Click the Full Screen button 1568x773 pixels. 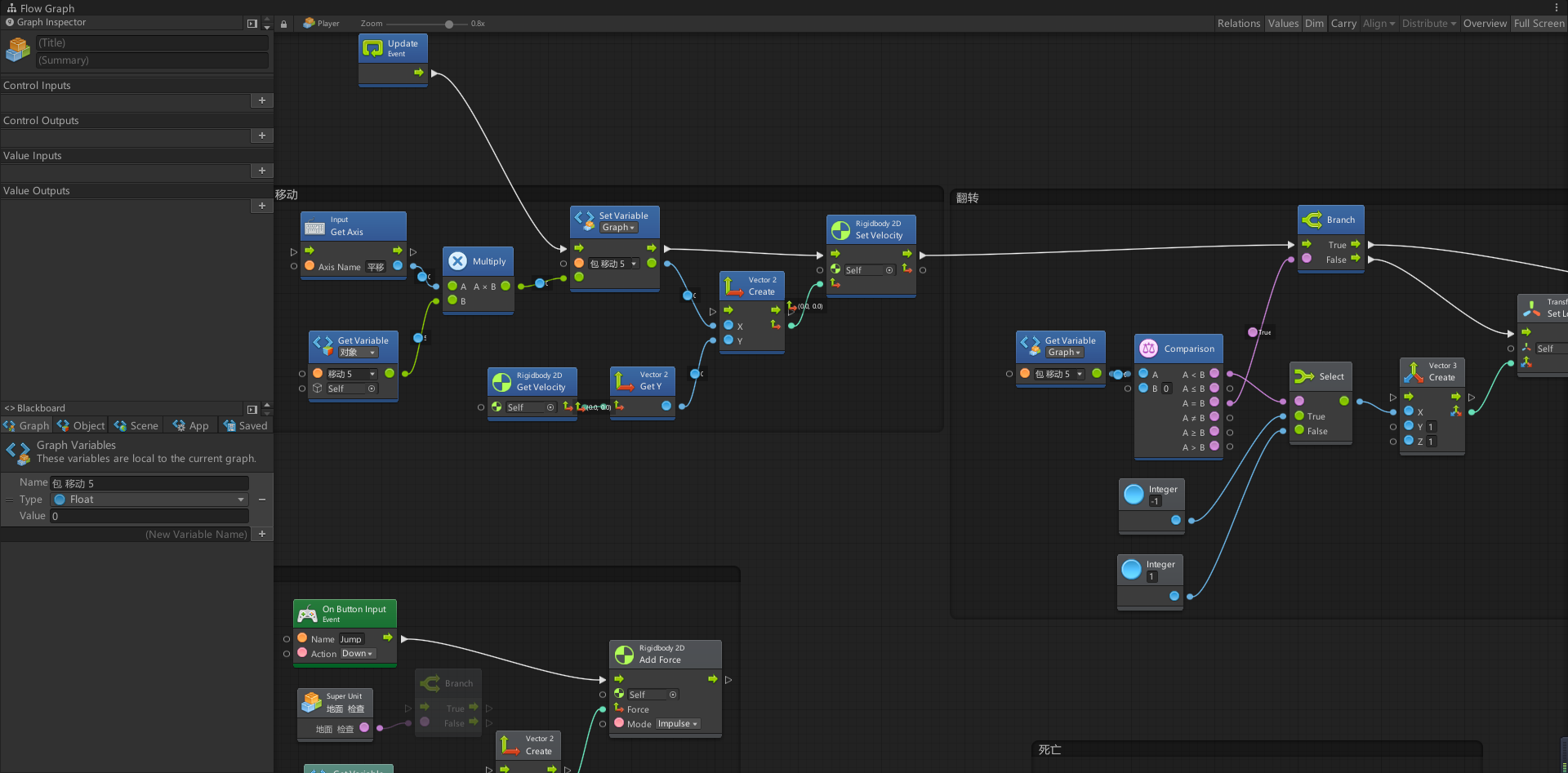tap(1539, 24)
